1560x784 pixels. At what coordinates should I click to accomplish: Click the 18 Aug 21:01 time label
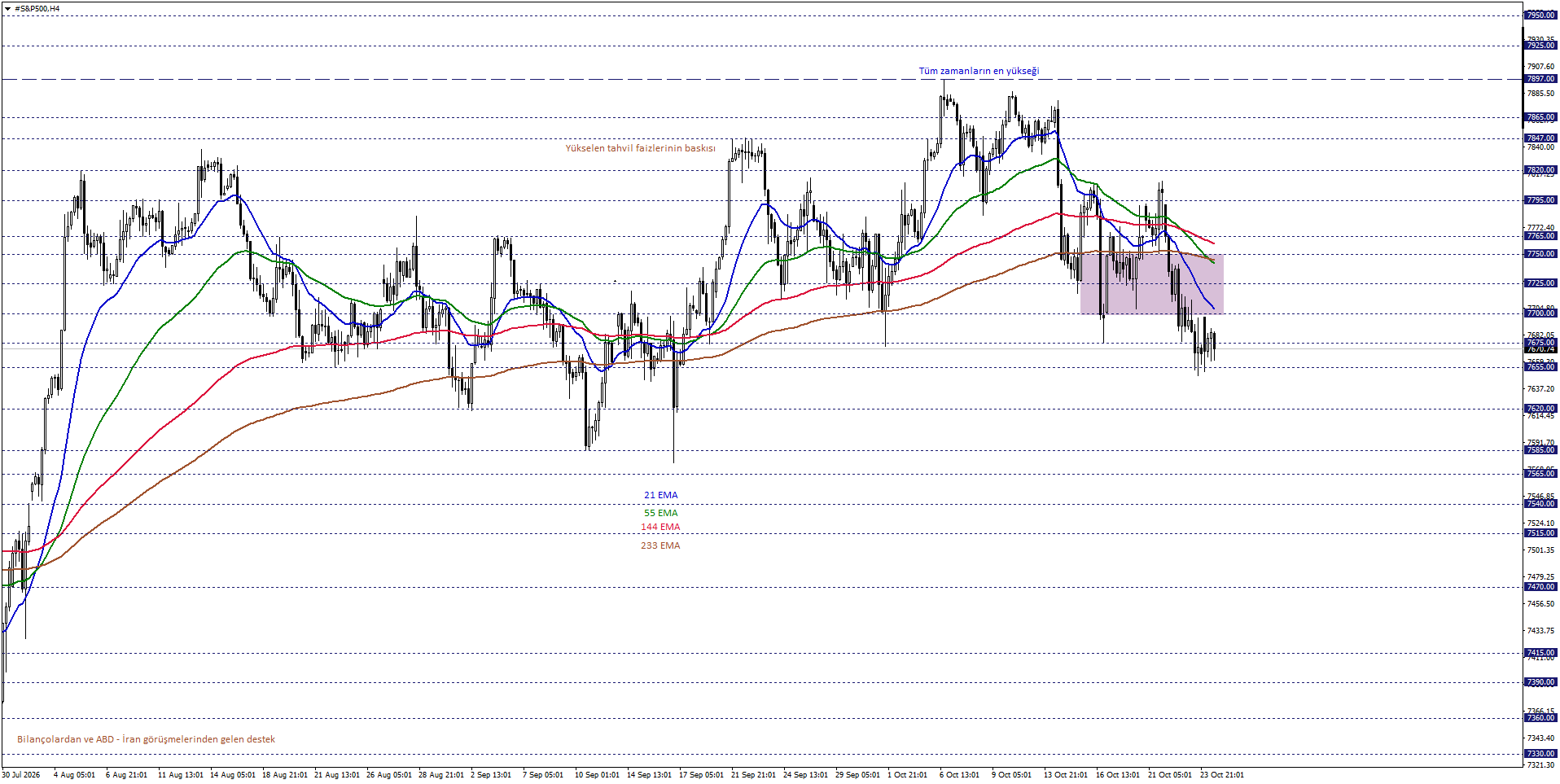pos(285,775)
